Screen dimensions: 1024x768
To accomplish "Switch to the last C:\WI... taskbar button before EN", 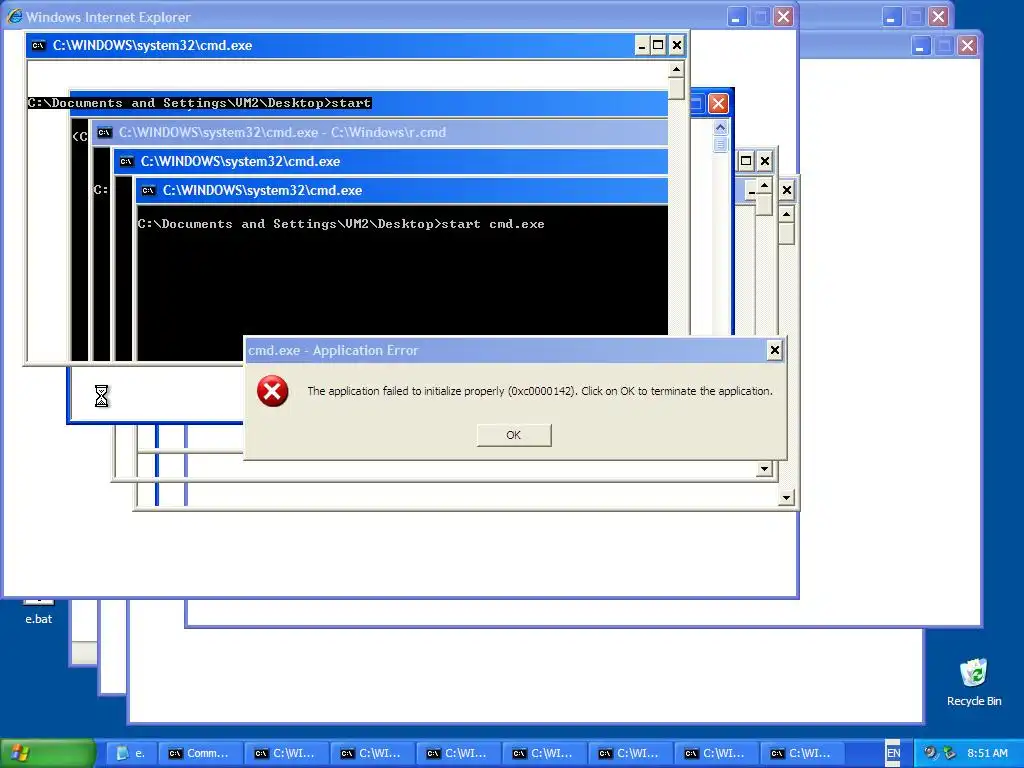I will click(x=803, y=753).
